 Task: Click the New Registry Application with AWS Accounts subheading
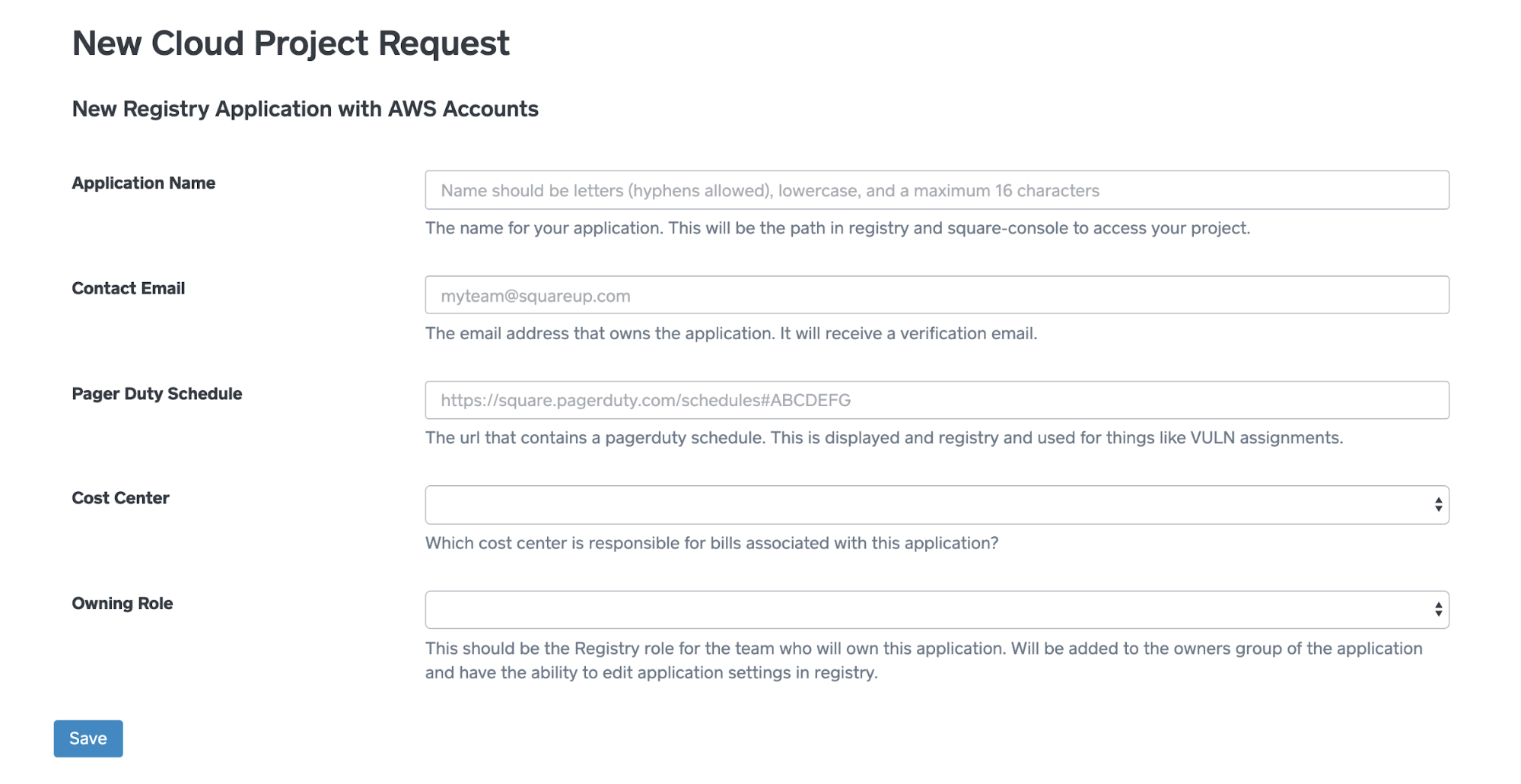coord(305,109)
